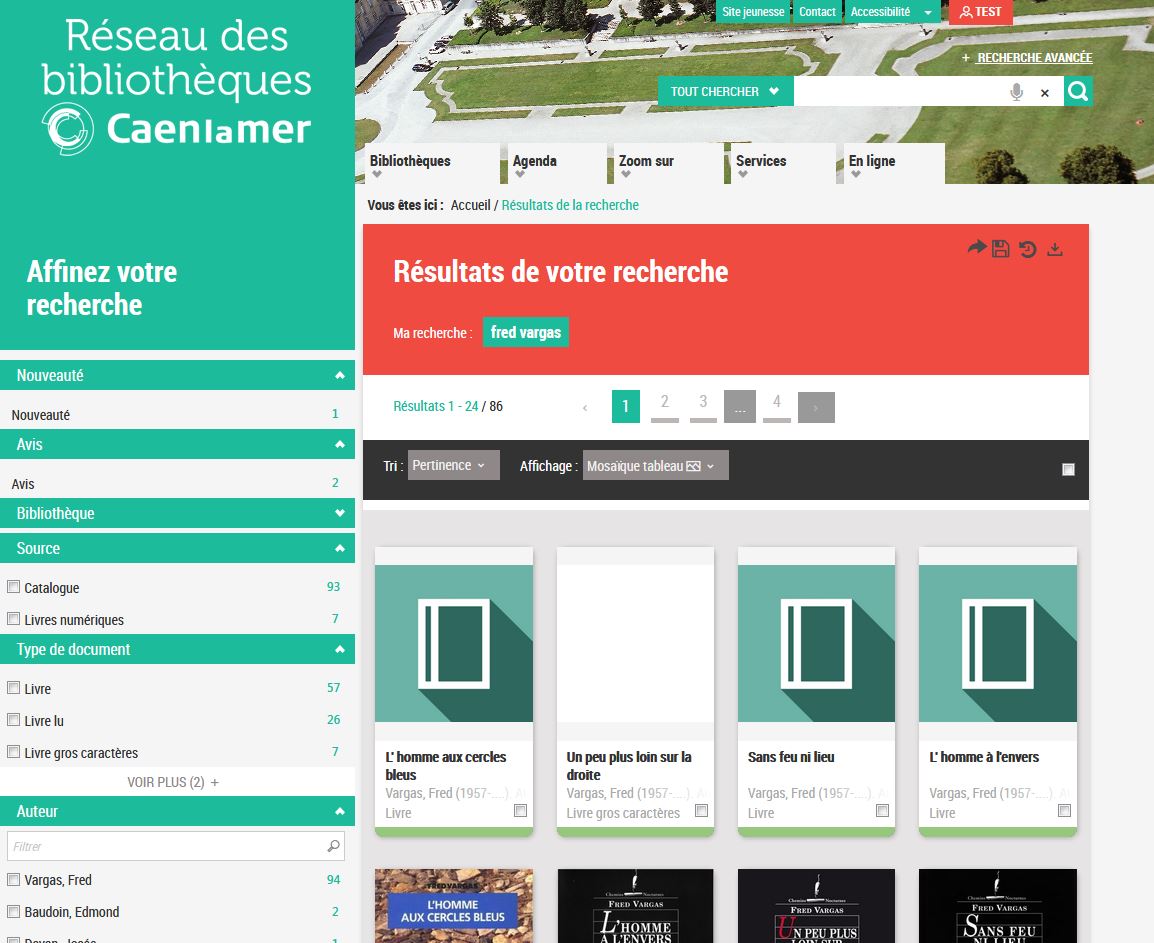This screenshot has height=943, width=1154.
Task: Click the magnifying glass search button
Action: [x=1078, y=92]
